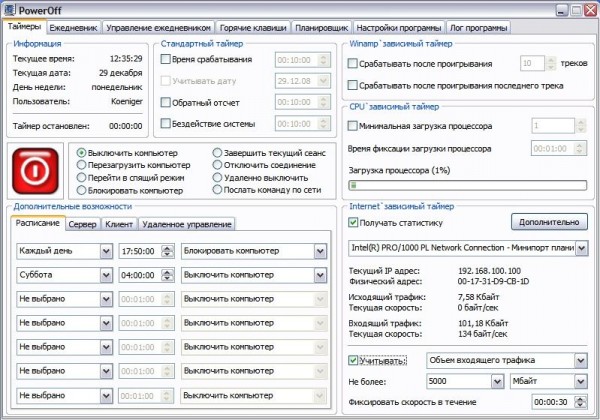Click the big red power button icon
The height and width of the screenshot is (420, 600).
pos(37,171)
